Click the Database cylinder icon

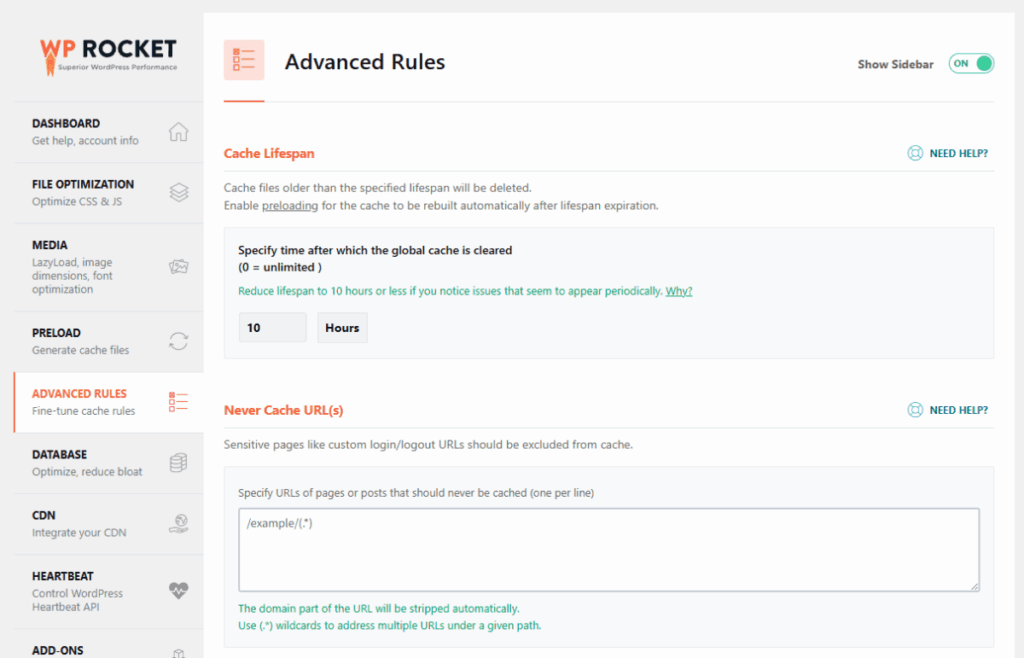click(178, 463)
